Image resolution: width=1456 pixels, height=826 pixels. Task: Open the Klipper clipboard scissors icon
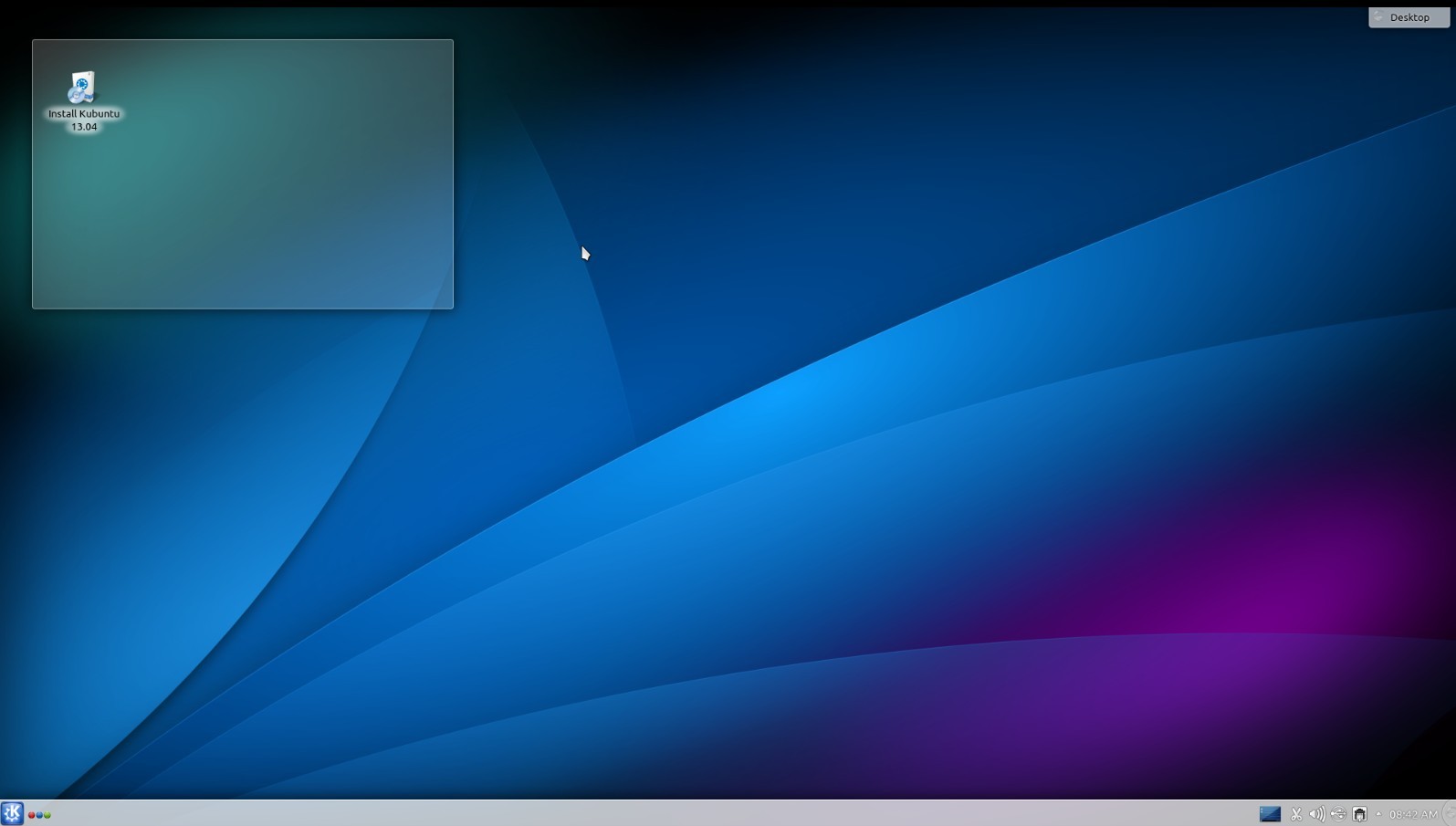pos(1296,814)
